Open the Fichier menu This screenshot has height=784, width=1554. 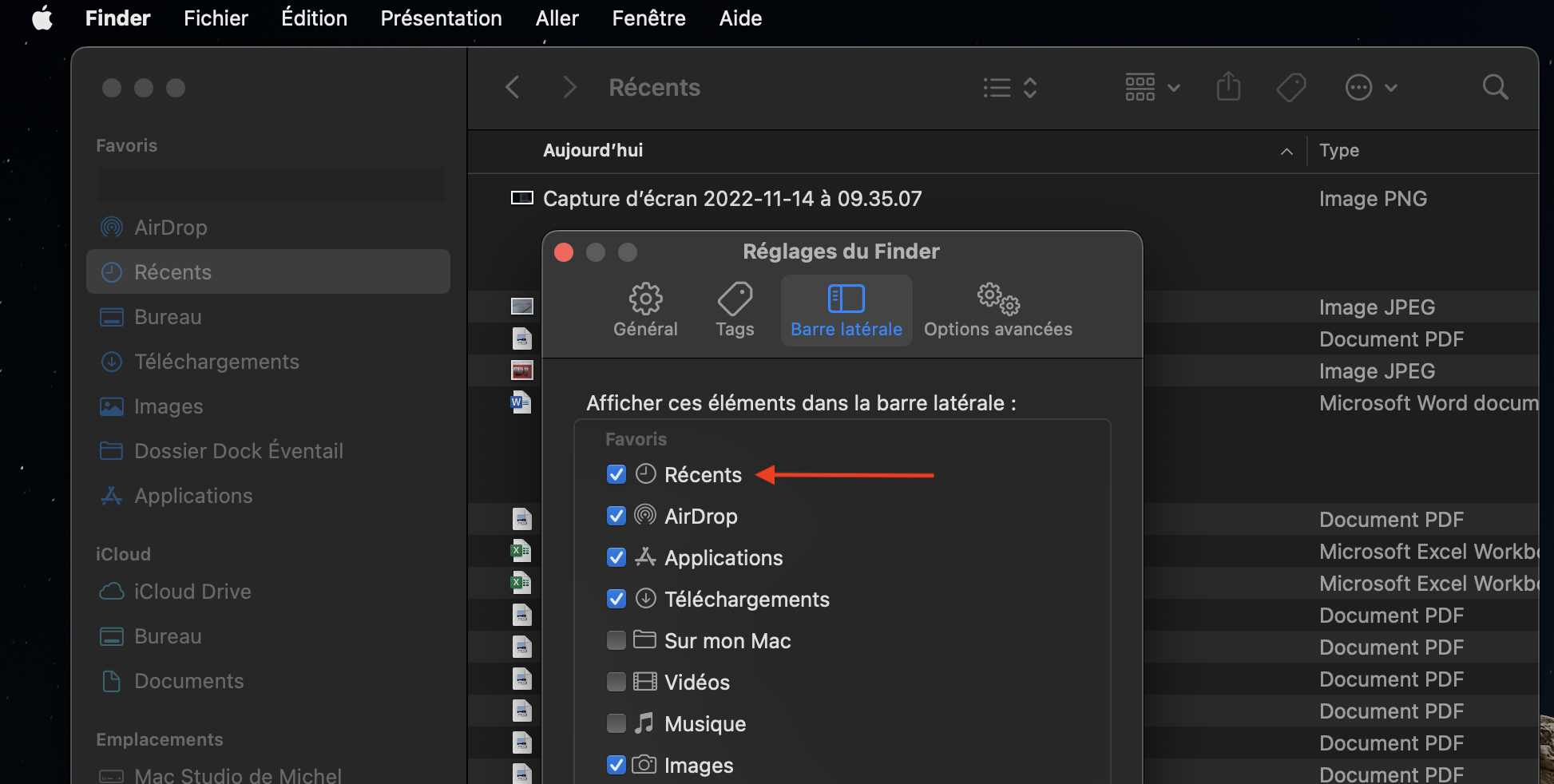[216, 18]
